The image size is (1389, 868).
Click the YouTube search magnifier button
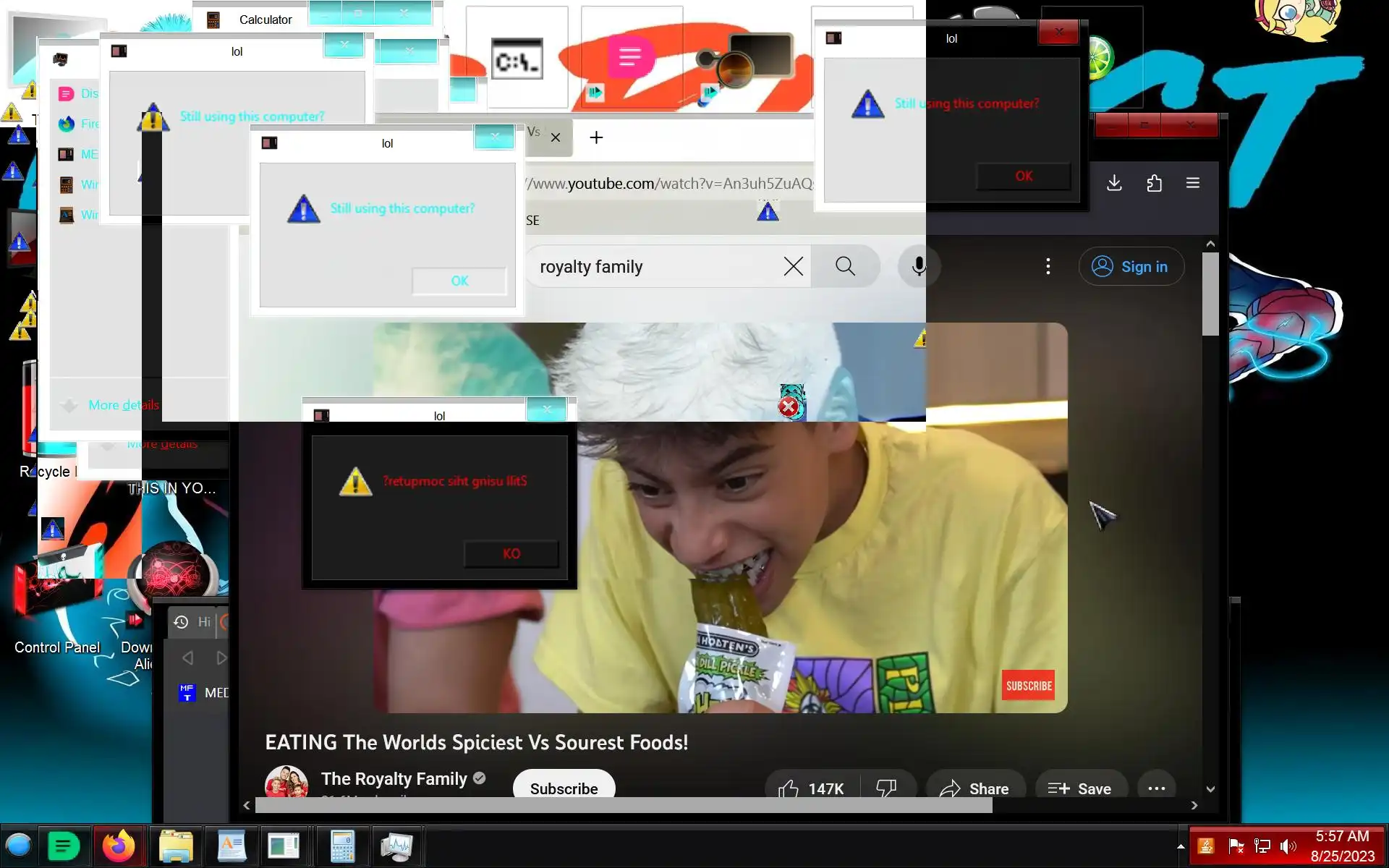tap(845, 266)
